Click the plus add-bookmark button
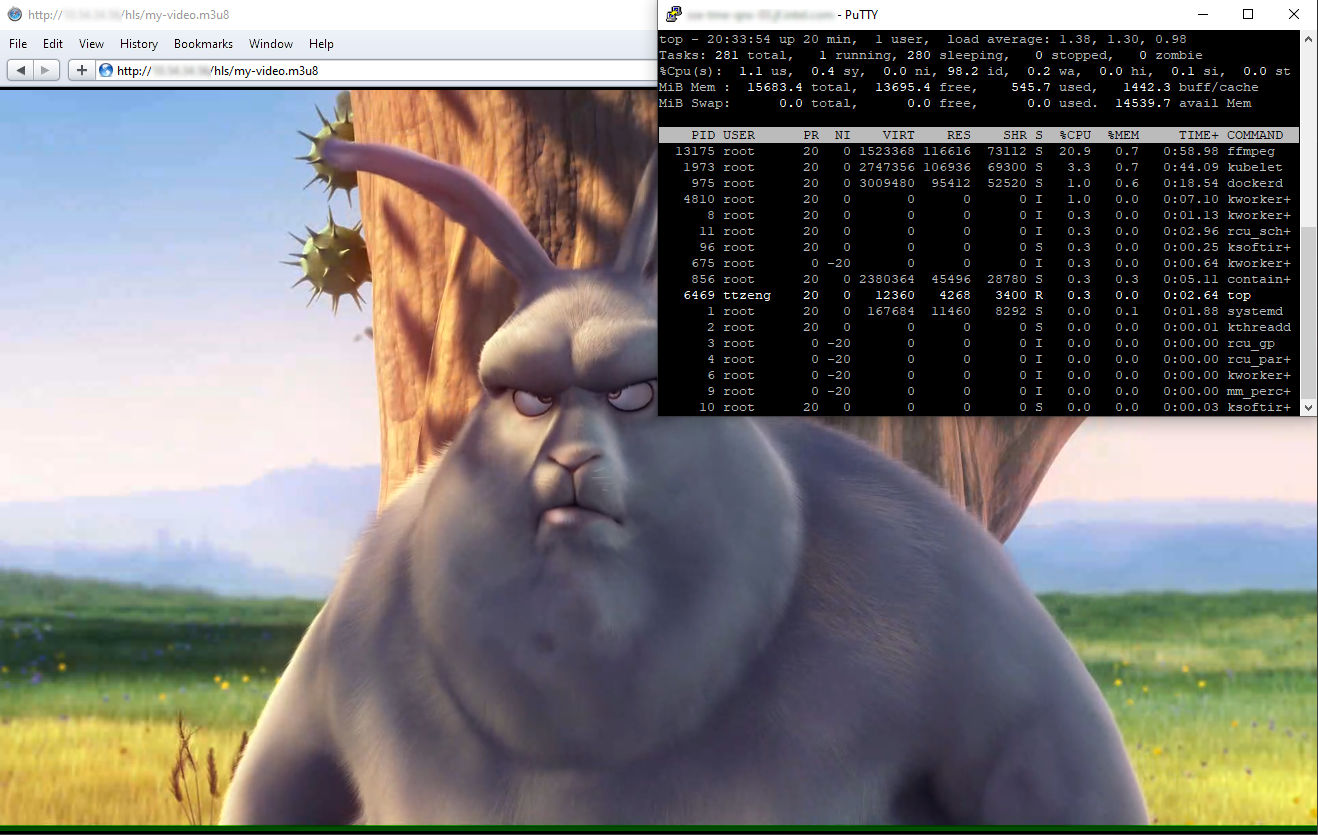Viewport: 1318px width, 835px height. click(x=81, y=70)
